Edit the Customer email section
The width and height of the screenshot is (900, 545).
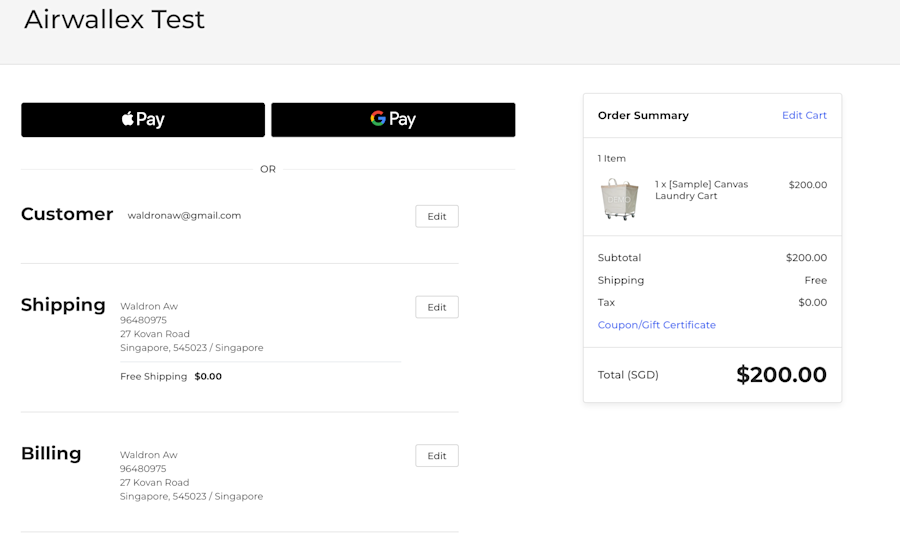click(437, 216)
